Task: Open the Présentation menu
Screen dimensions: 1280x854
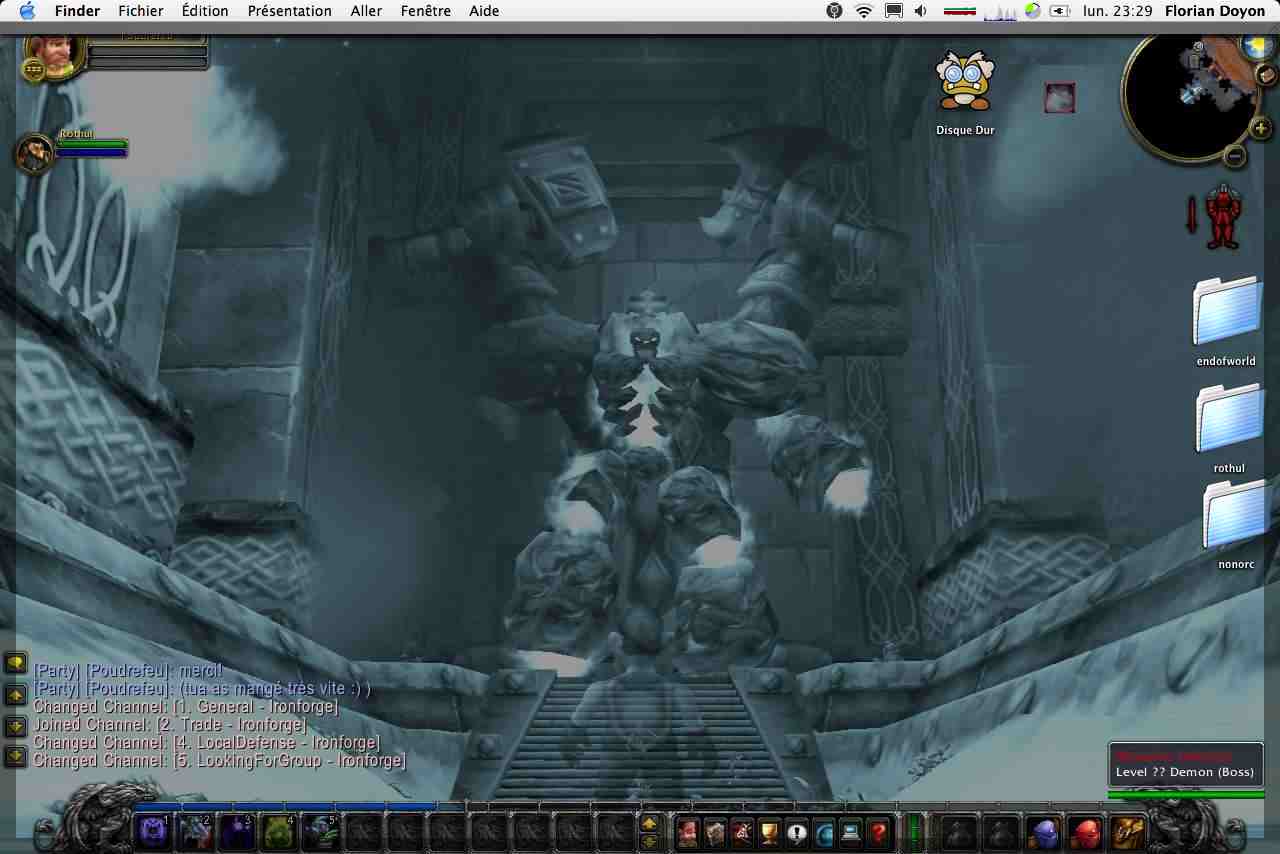Action: [x=290, y=11]
